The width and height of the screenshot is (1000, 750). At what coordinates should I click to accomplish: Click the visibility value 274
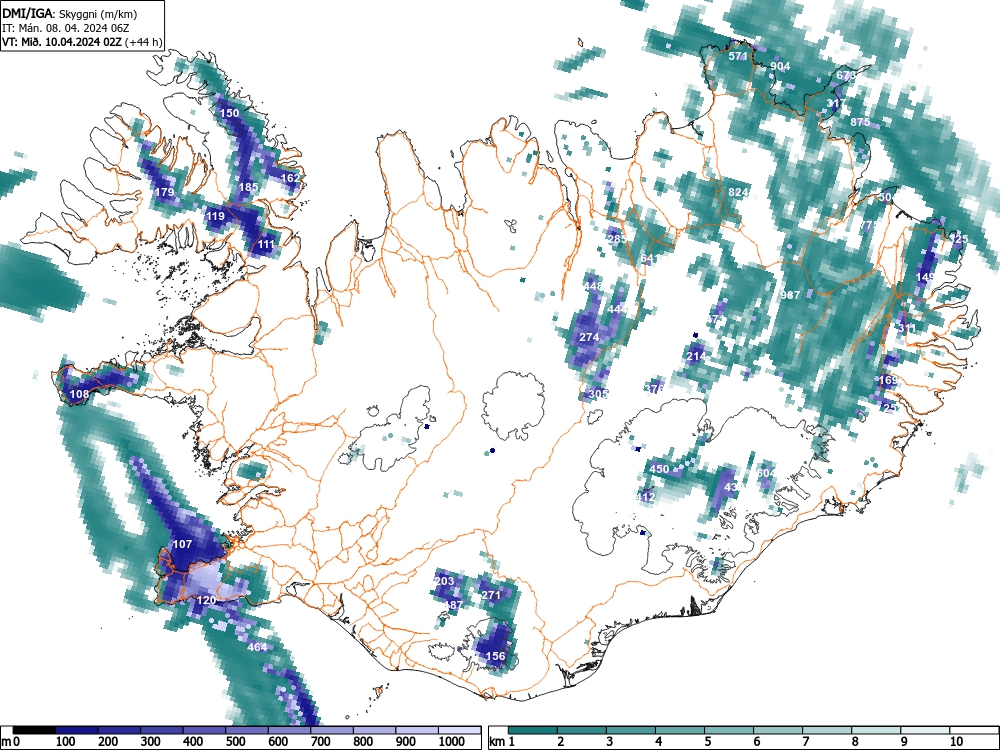click(x=589, y=337)
